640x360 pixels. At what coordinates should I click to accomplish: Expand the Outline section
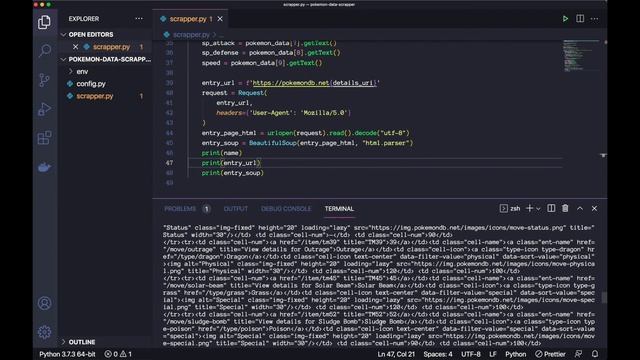82,342
